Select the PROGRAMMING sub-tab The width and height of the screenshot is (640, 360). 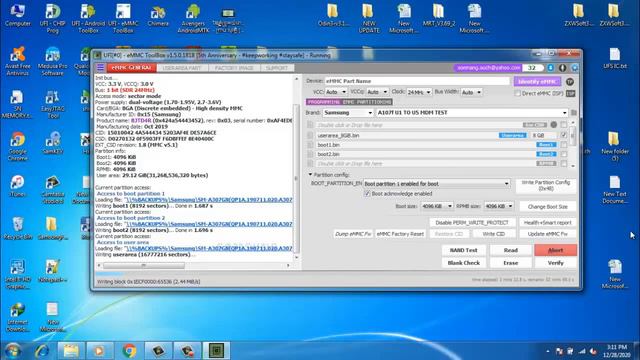point(324,102)
